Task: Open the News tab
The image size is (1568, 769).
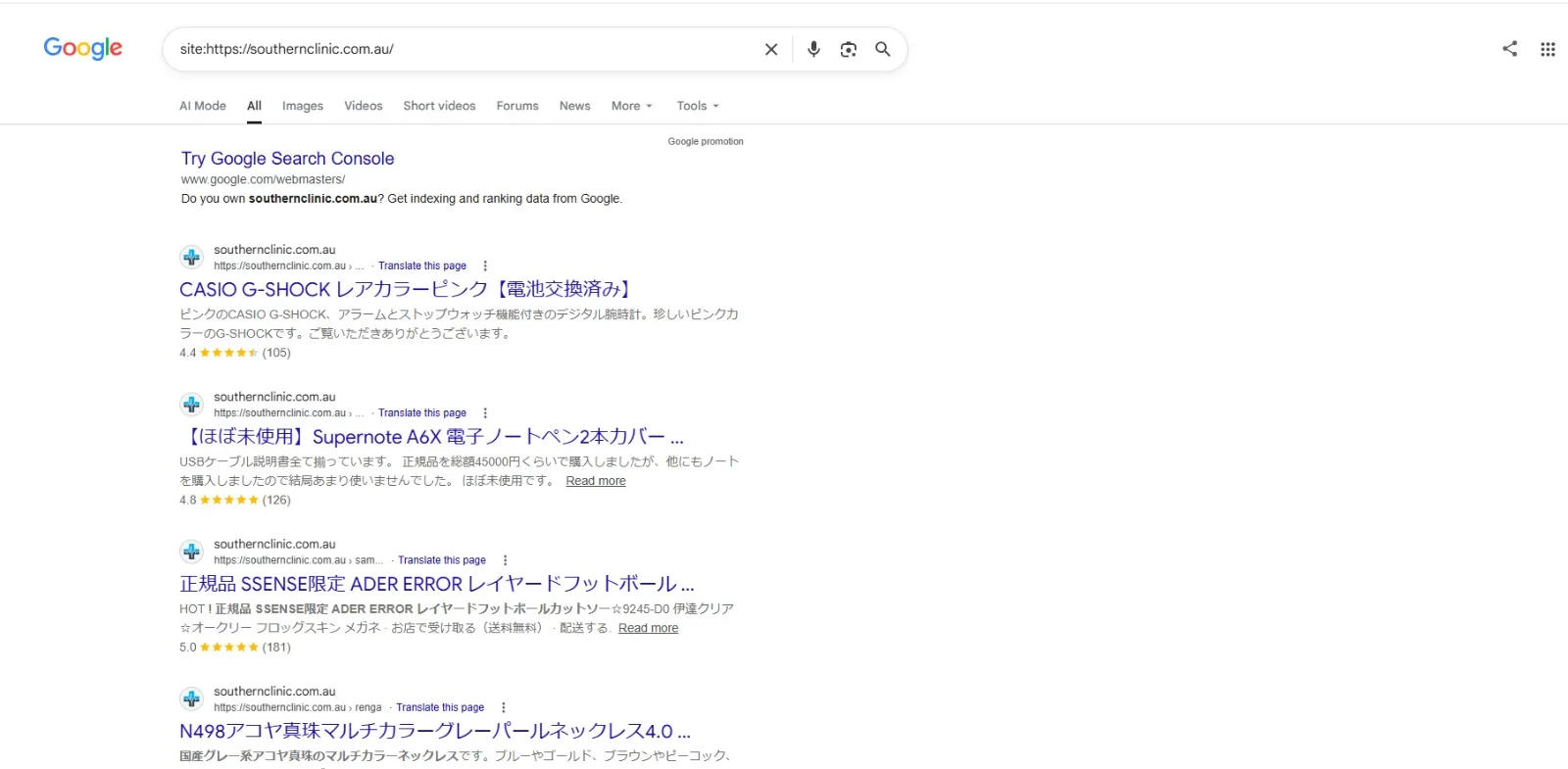Action: (575, 106)
